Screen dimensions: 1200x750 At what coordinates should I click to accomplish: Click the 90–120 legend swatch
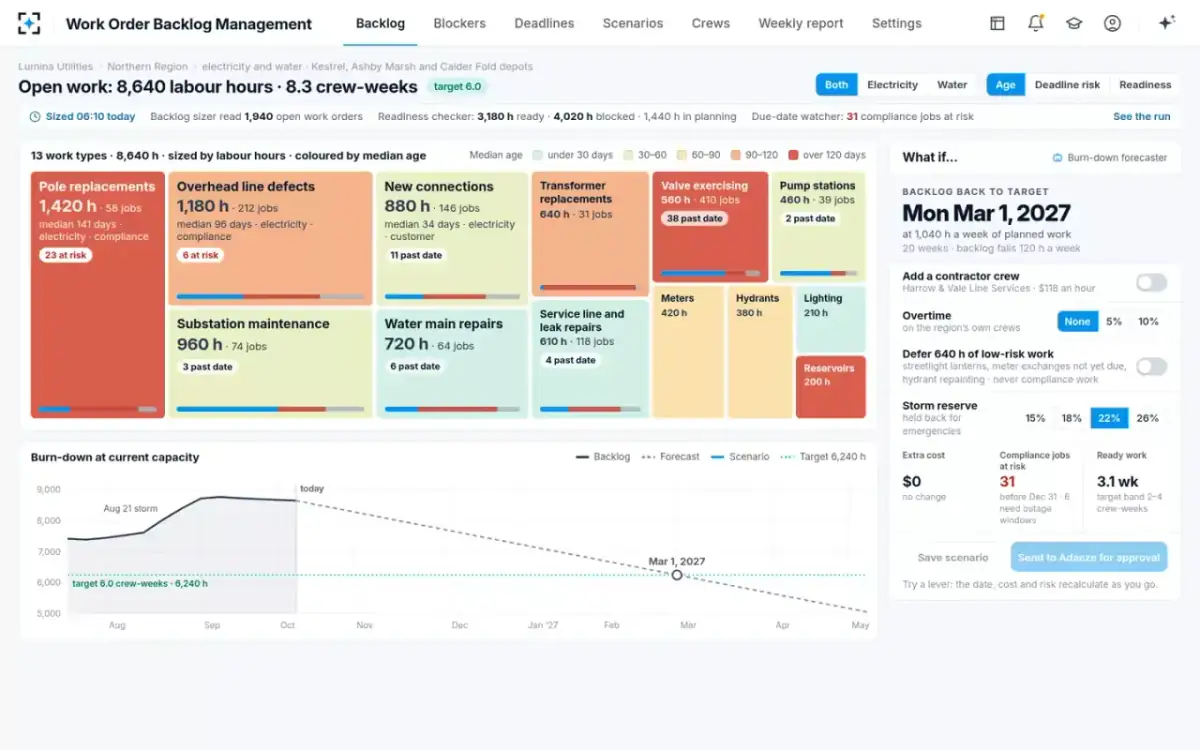[735, 155]
